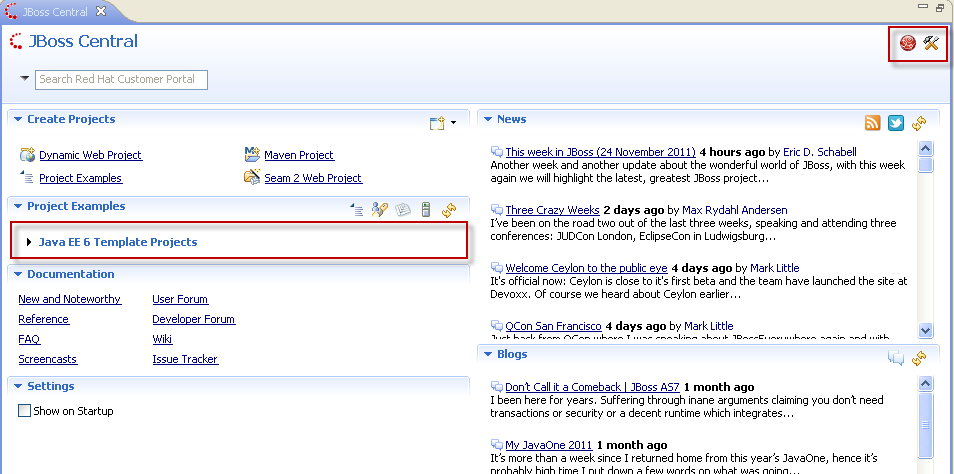Open QCon San Francisco article
Image resolution: width=954 pixels, height=474 pixels.
[x=554, y=326]
